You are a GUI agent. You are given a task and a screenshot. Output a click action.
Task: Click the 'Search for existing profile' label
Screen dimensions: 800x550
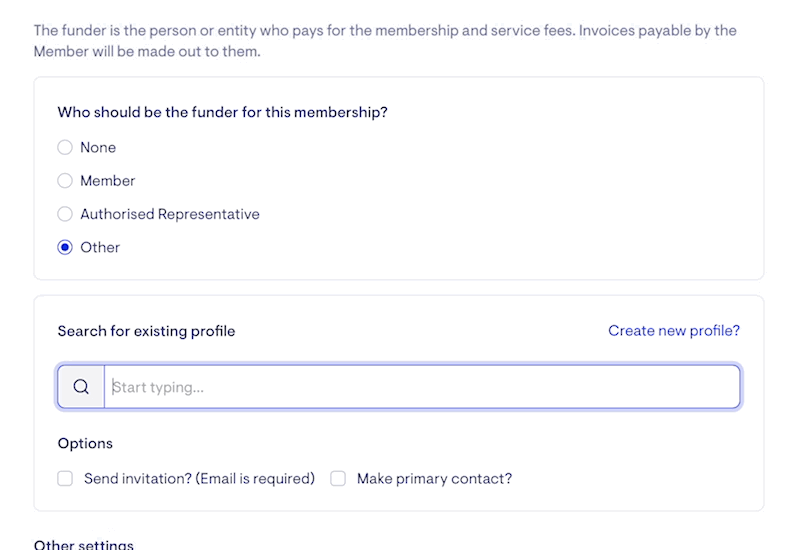(x=146, y=331)
